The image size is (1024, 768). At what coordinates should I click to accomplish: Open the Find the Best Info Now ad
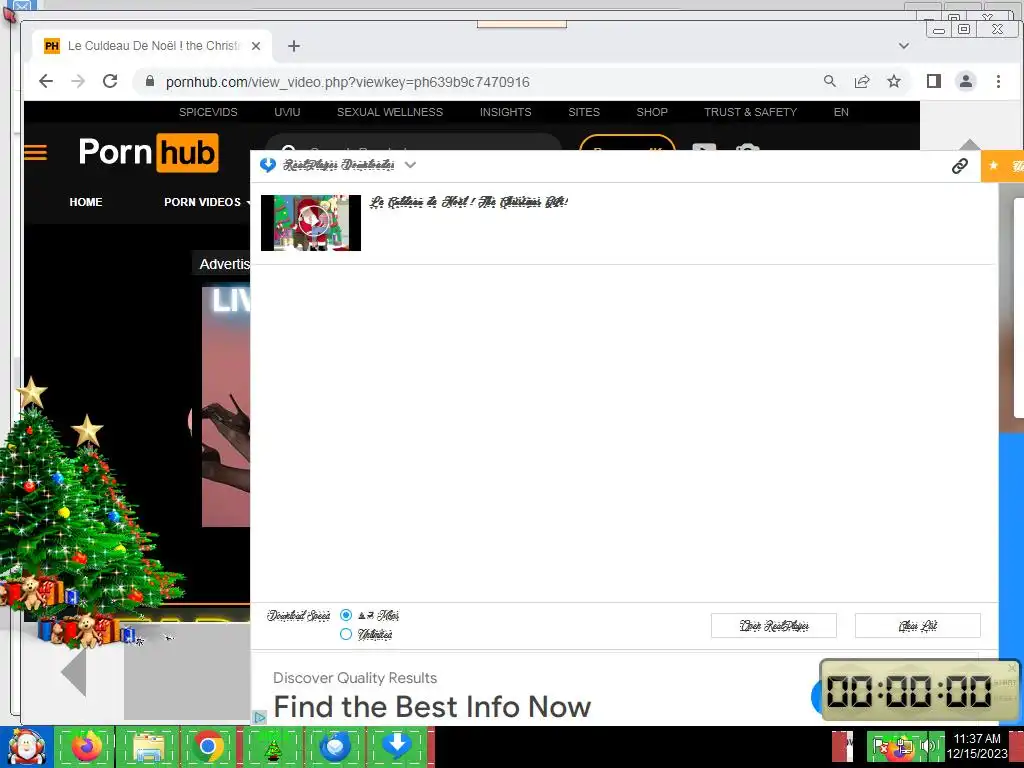click(x=432, y=707)
